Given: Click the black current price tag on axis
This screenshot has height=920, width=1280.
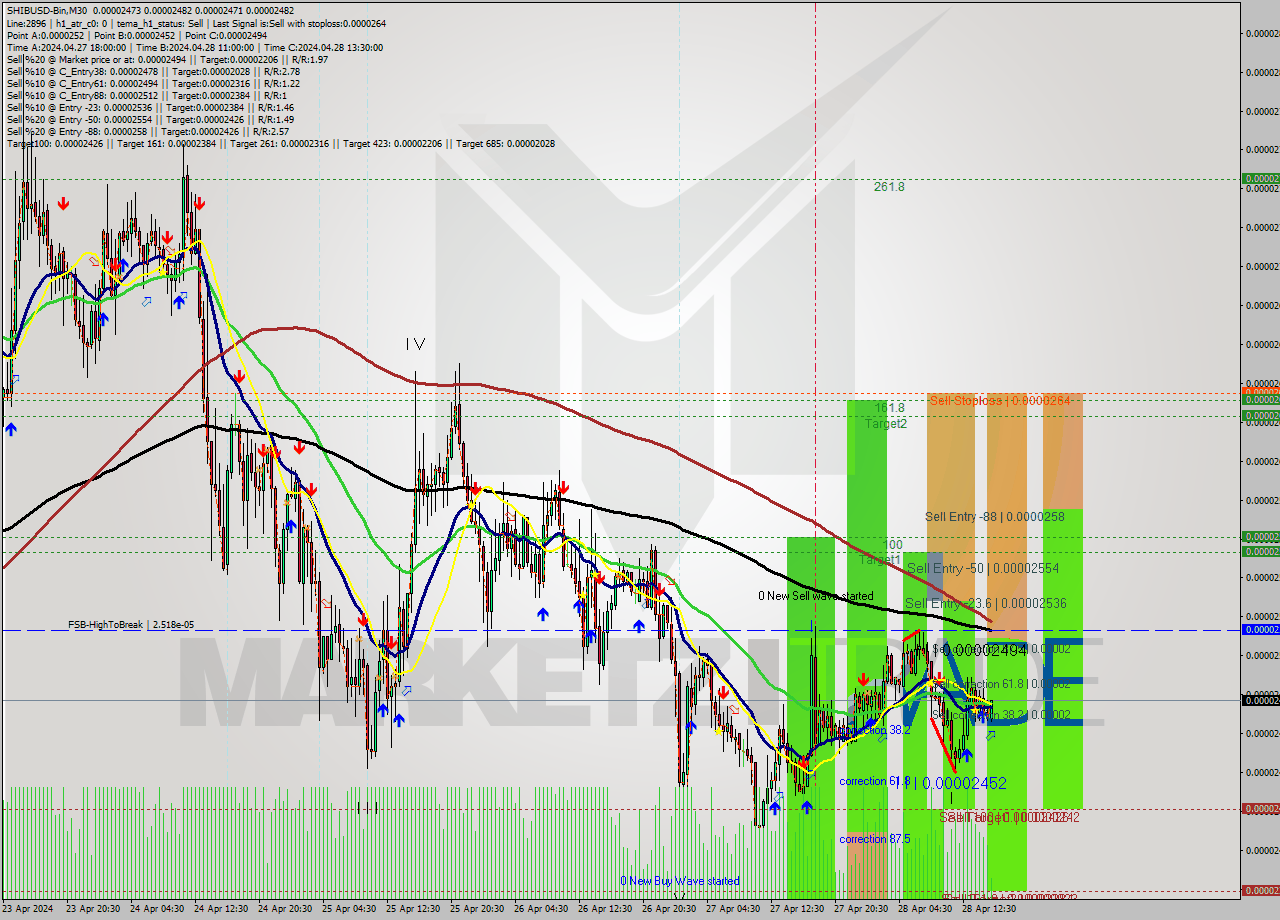Looking at the screenshot, I should [x=1260, y=700].
